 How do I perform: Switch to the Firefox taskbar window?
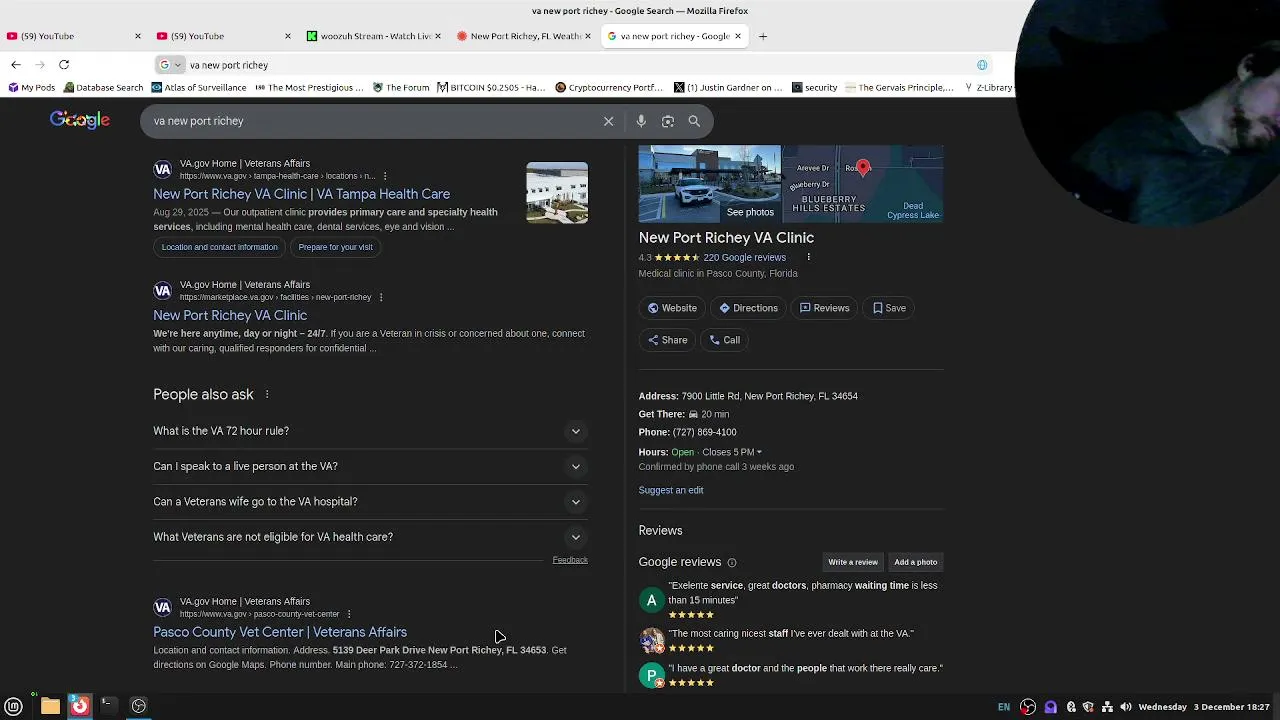click(80, 706)
